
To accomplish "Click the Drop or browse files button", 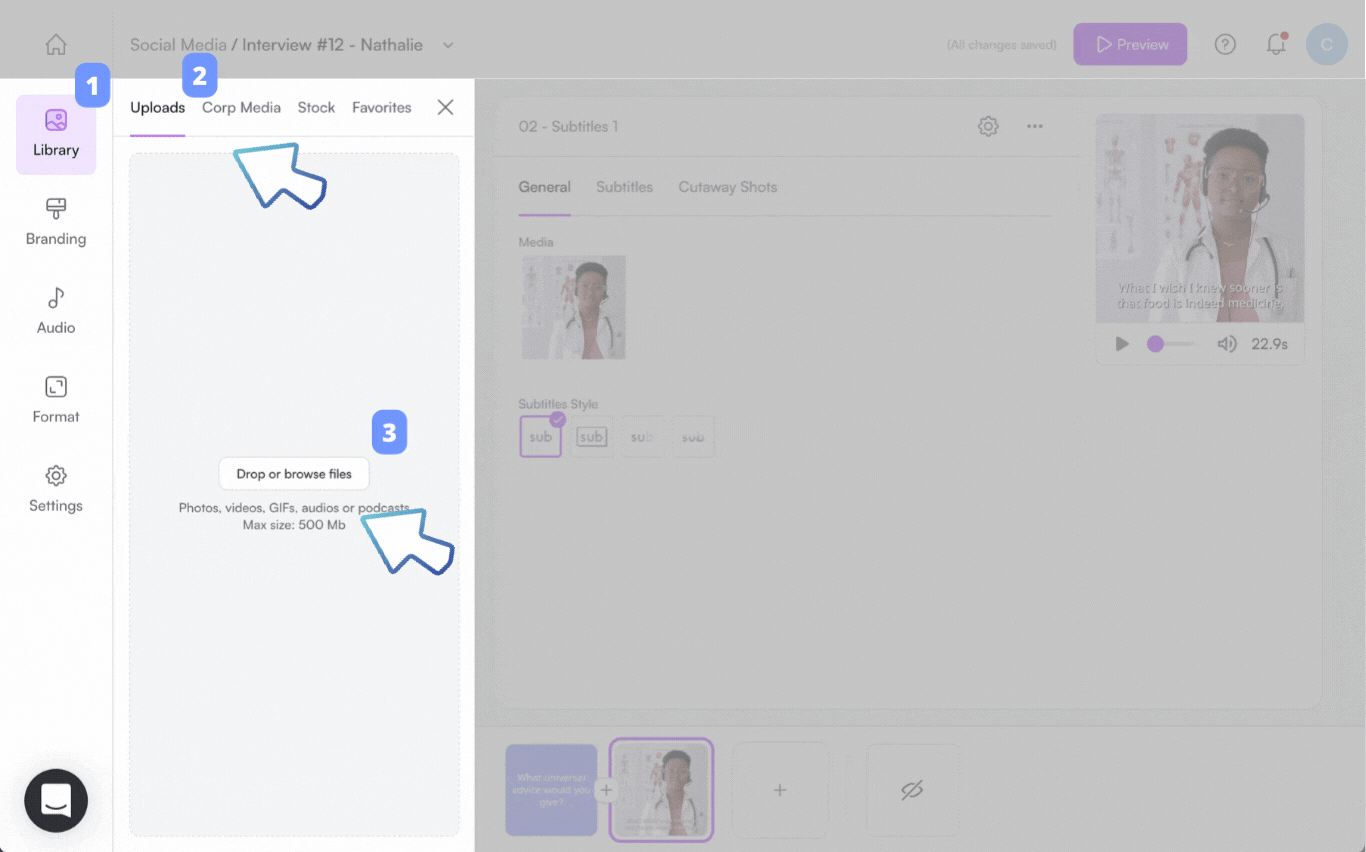I will tap(294, 474).
